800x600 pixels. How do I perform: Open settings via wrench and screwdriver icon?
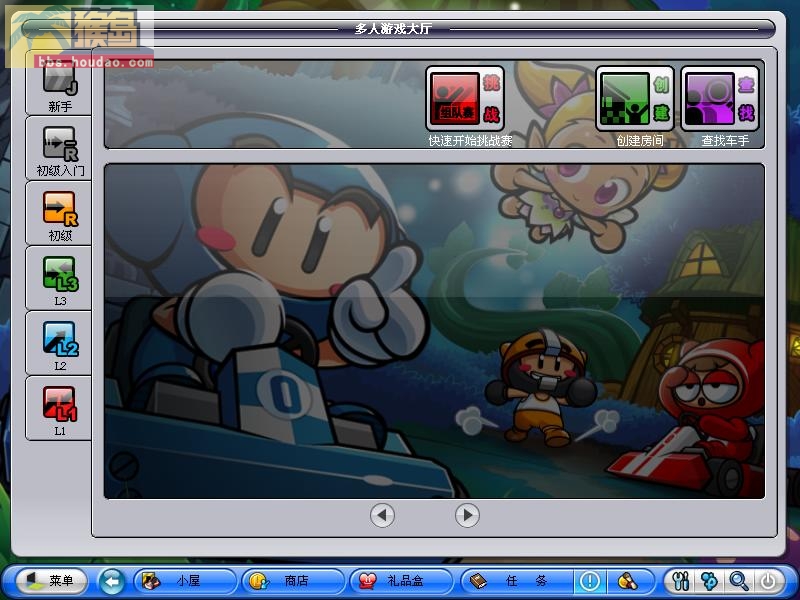pos(681,581)
